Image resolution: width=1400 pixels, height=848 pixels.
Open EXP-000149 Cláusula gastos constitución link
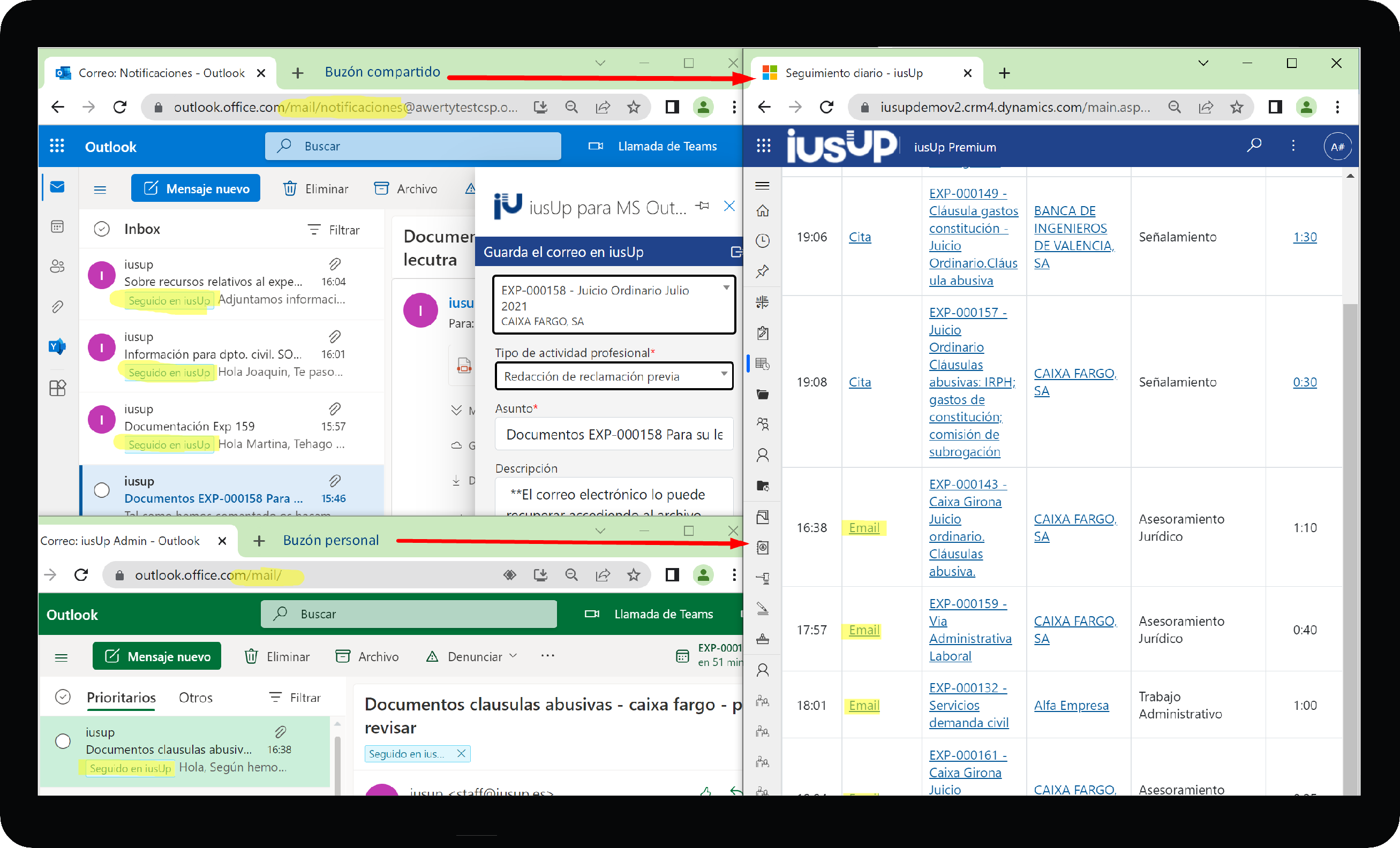pos(973,236)
